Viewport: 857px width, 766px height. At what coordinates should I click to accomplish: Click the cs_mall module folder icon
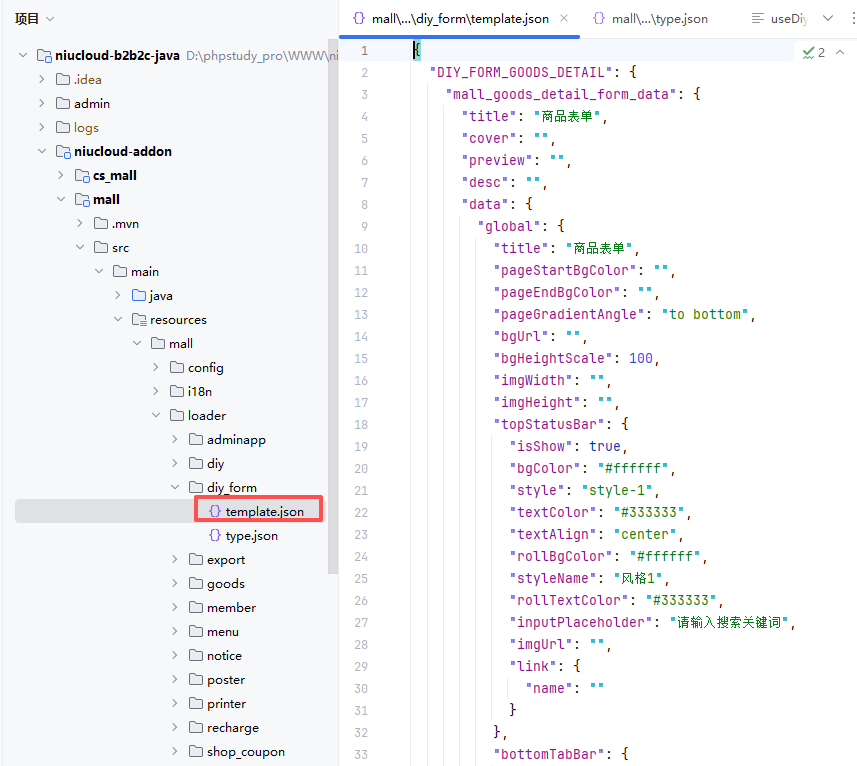point(82,175)
